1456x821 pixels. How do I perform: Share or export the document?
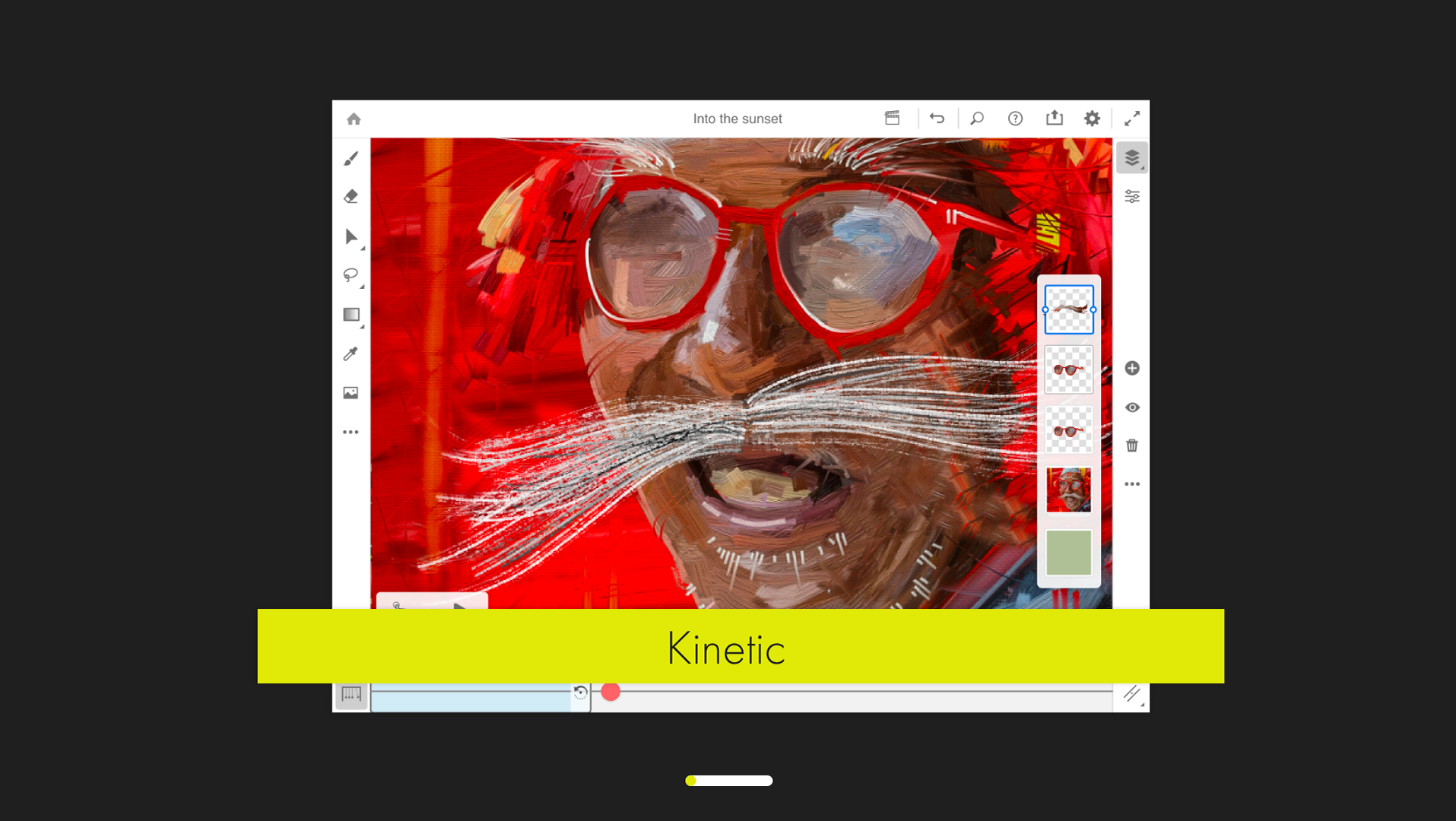[x=1055, y=118]
